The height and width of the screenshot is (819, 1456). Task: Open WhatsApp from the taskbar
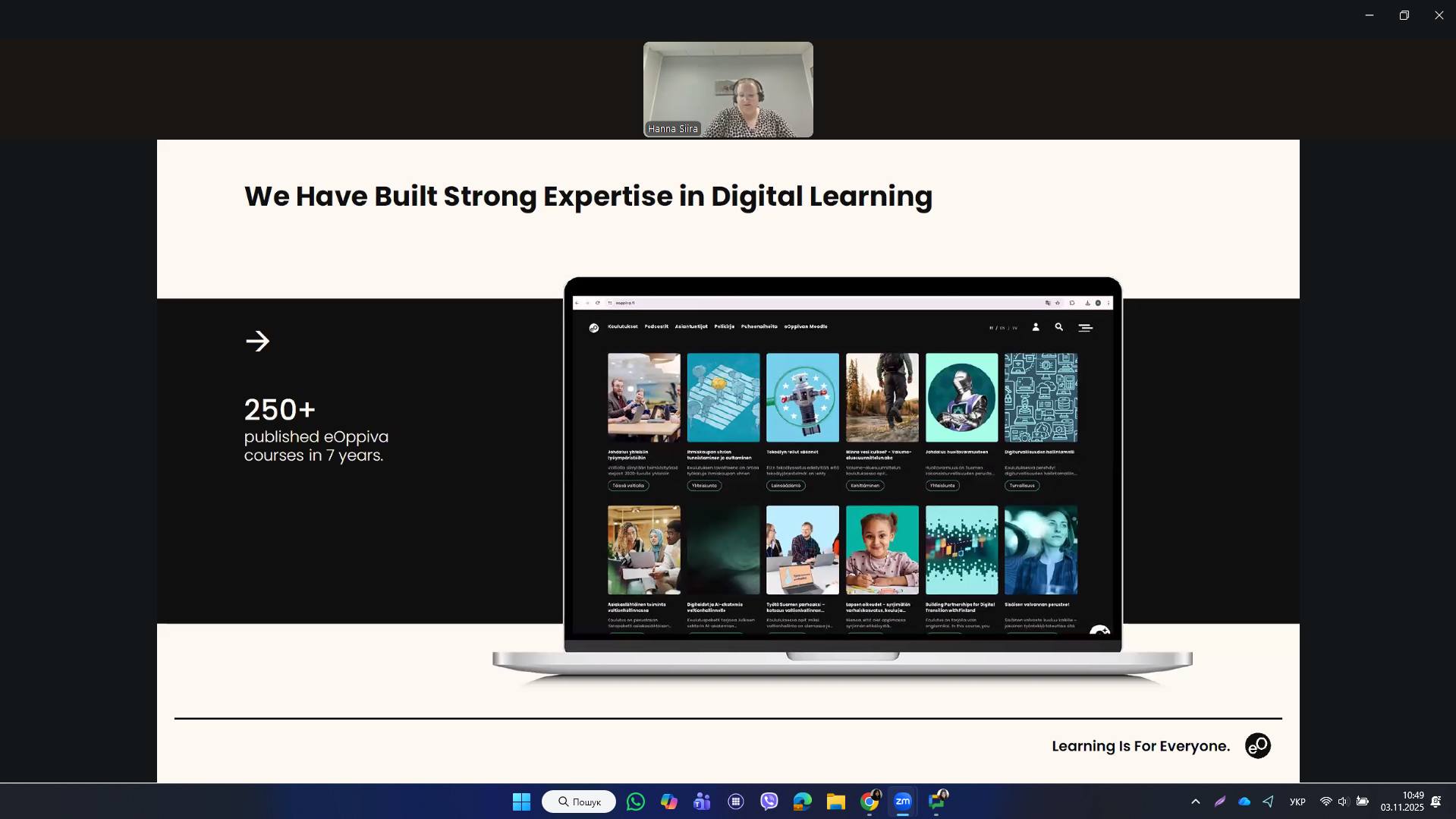tap(636, 802)
